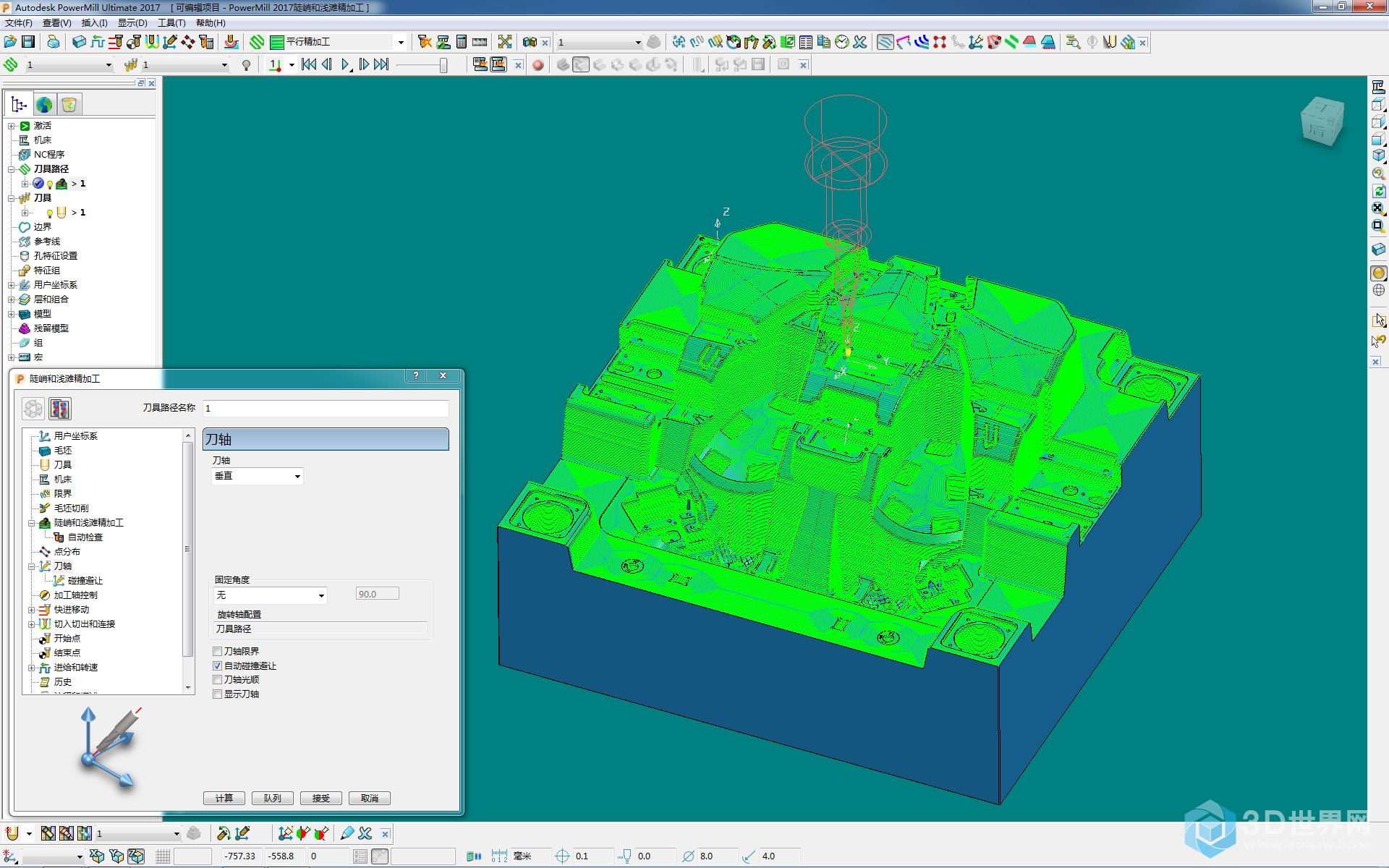The height and width of the screenshot is (868, 1389).
Task: Select 毛坯切削 in dialog tree
Action: pyautogui.click(x=71, y=509)
